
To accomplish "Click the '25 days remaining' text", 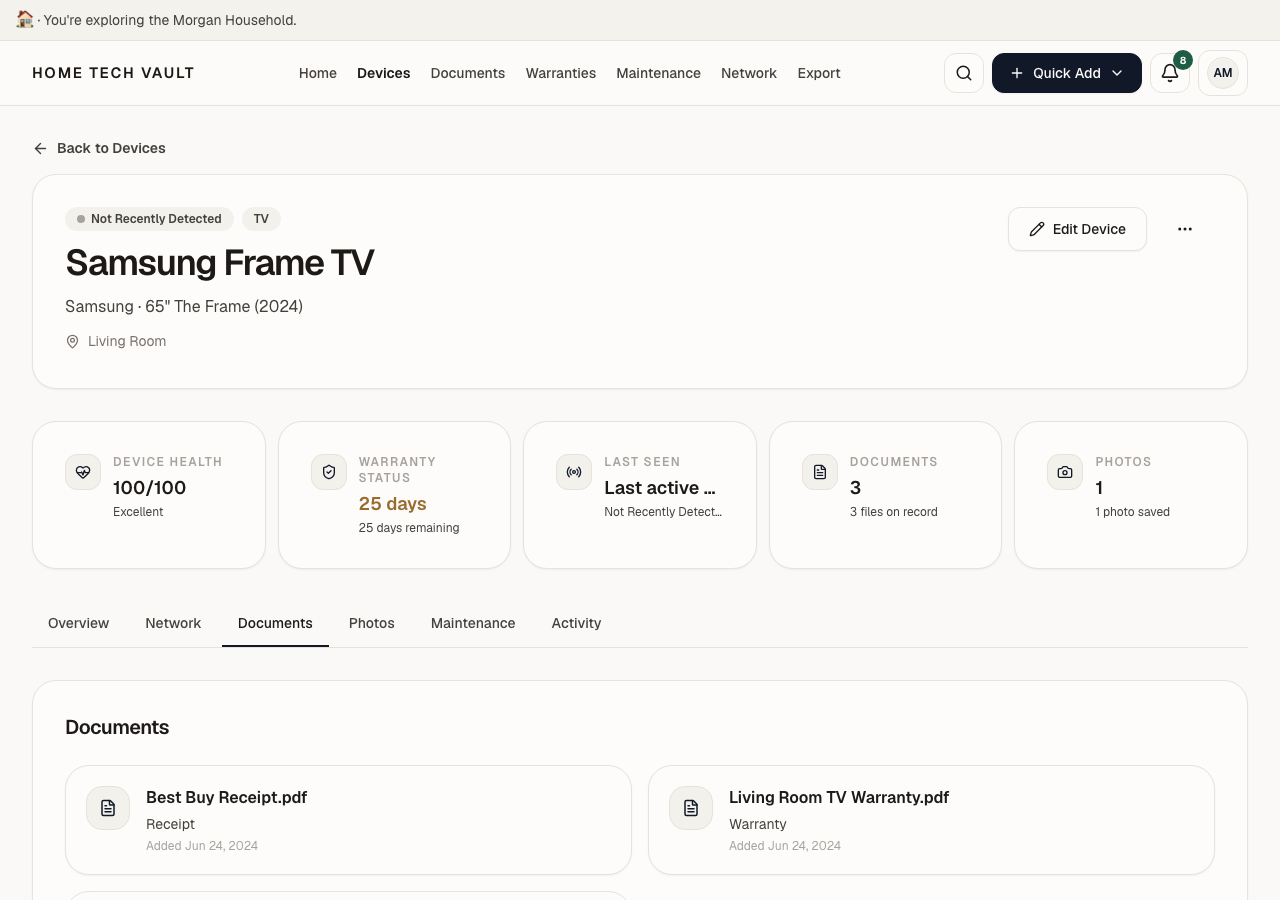I will [x=409, y=528].
